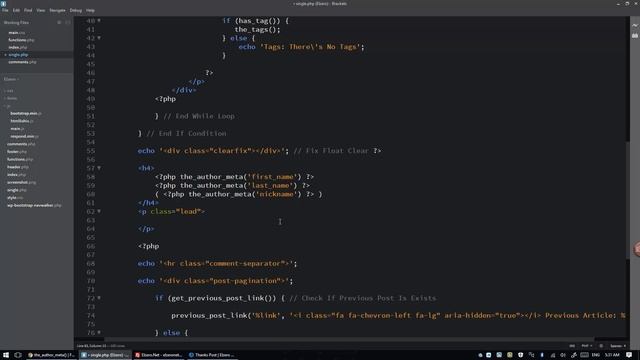Open the Navigate menu

coord(57,10)
